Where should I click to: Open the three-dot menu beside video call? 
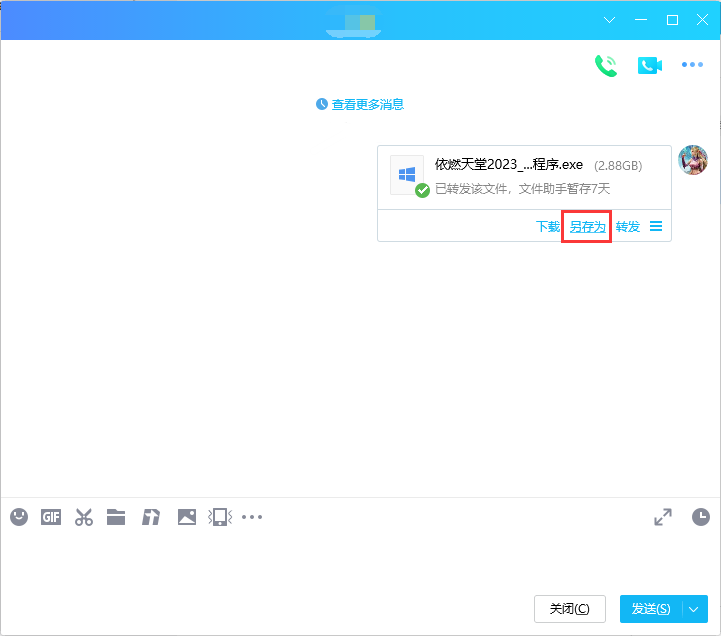coord(692,65)
